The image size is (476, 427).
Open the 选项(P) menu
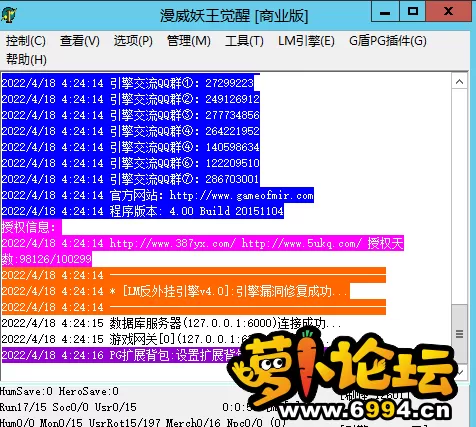pos(133,41)
